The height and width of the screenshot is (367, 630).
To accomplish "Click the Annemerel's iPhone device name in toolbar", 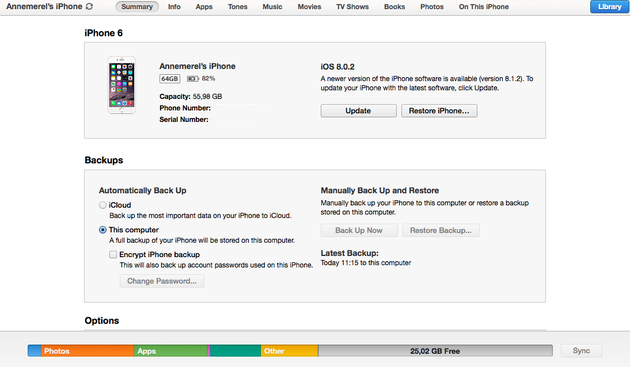I will [x=44, y=6].
